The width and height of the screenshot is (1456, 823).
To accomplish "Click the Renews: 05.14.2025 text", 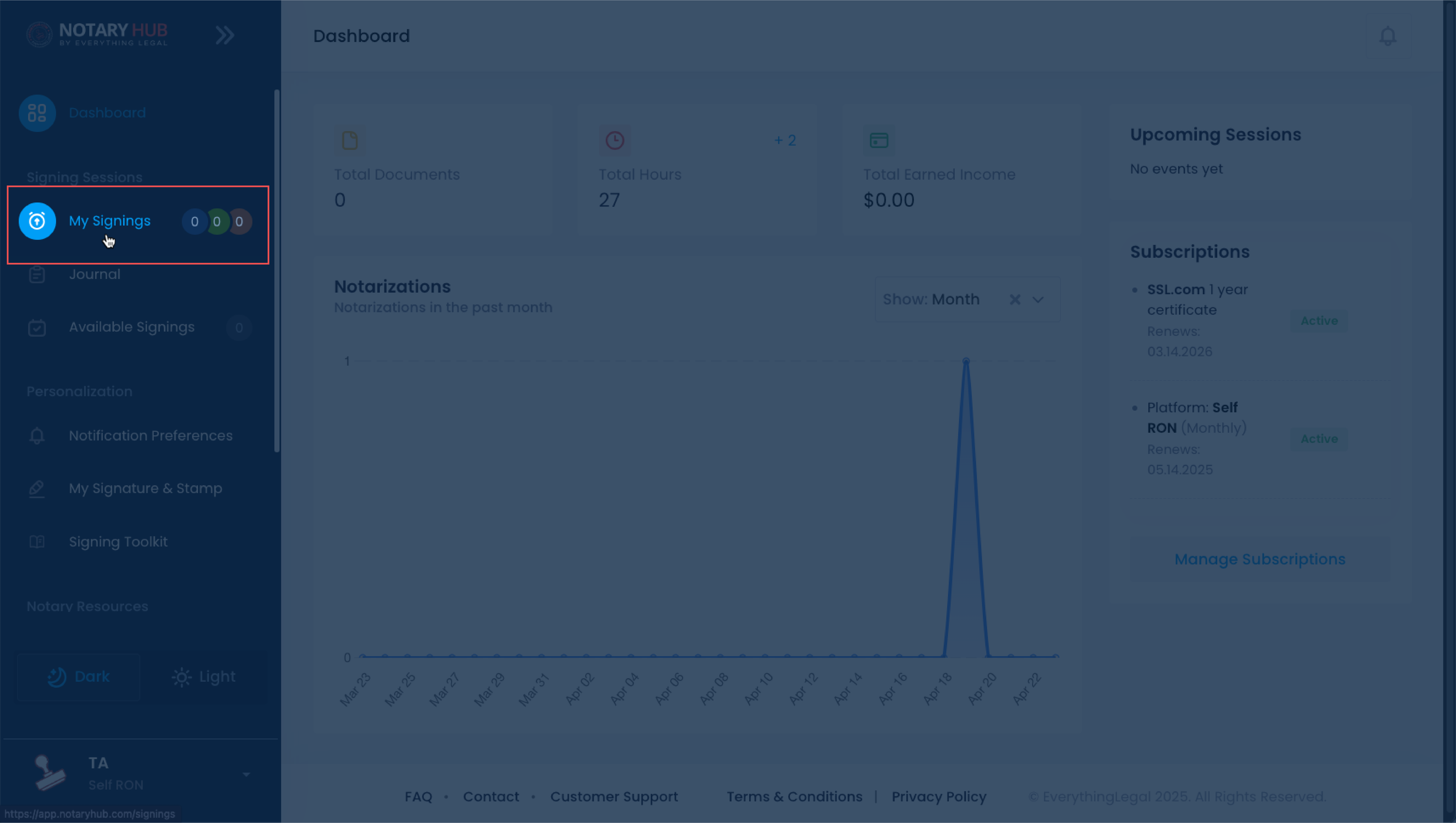I will 1180,460.
